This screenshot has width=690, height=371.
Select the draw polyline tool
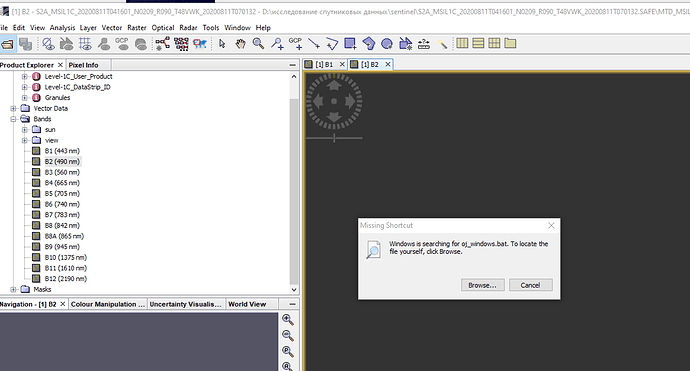[x=332, y=44]
